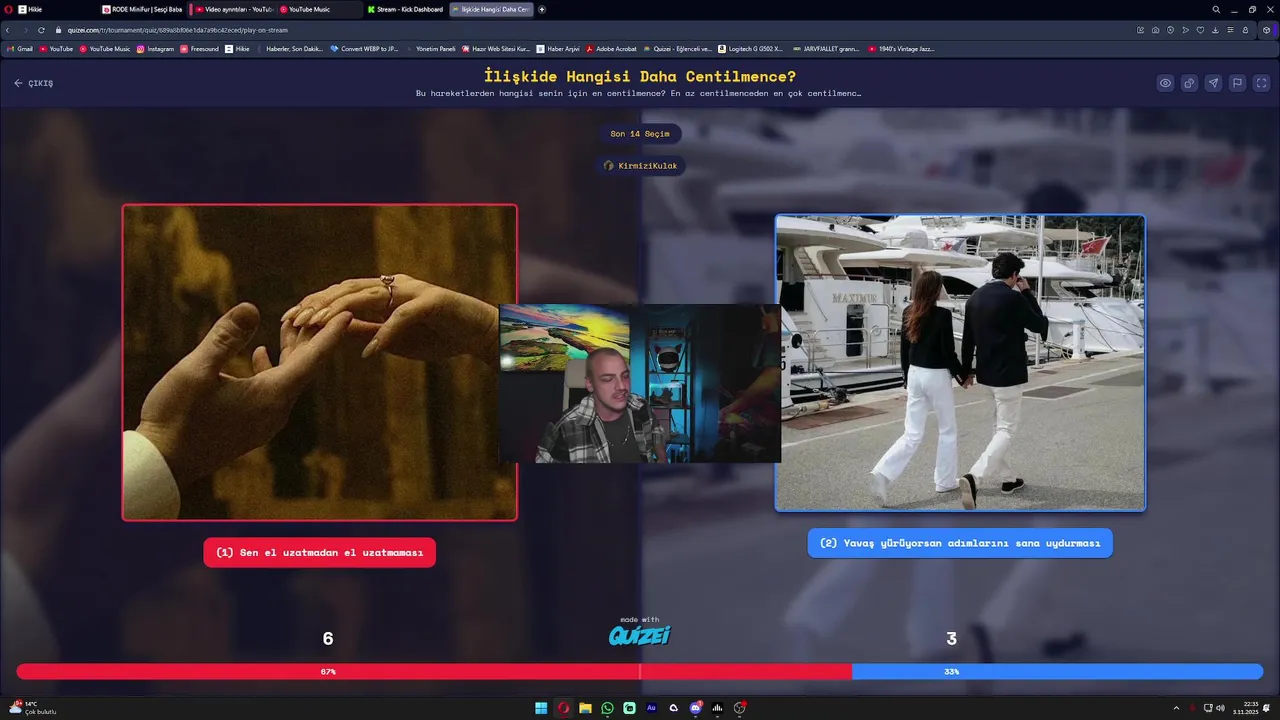Show hidden system tray icons
This screenshot has height=720, width=1280.
(1176, 708)
